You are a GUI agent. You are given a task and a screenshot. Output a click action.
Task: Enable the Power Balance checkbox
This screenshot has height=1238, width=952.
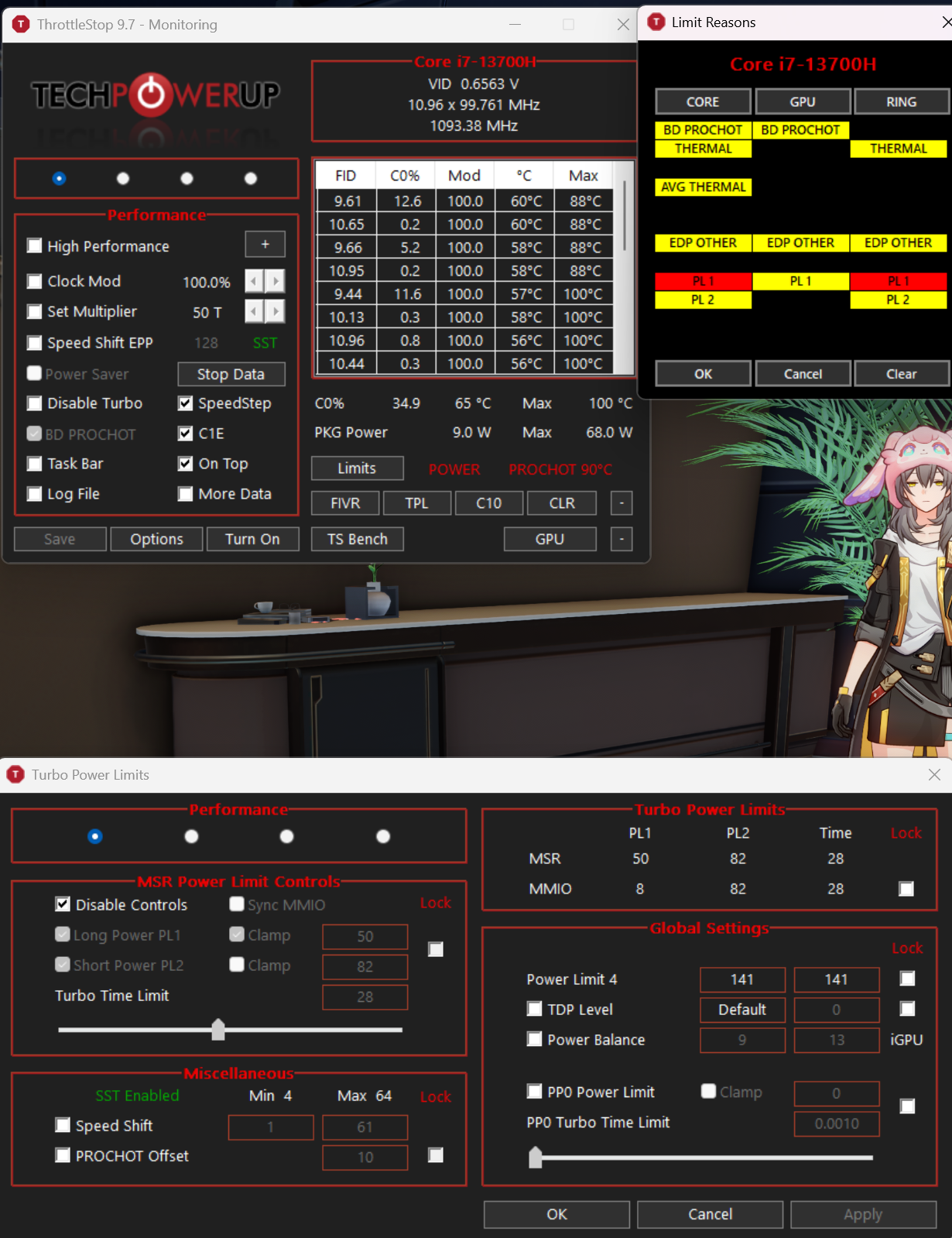tap(534, 1039)
